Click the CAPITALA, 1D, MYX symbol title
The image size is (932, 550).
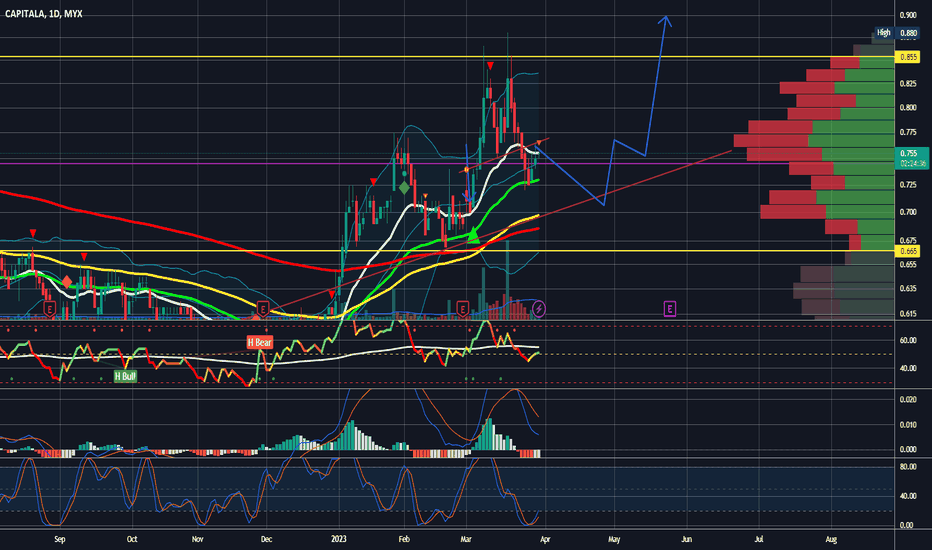pyautogui.click(x=43, y=14)
